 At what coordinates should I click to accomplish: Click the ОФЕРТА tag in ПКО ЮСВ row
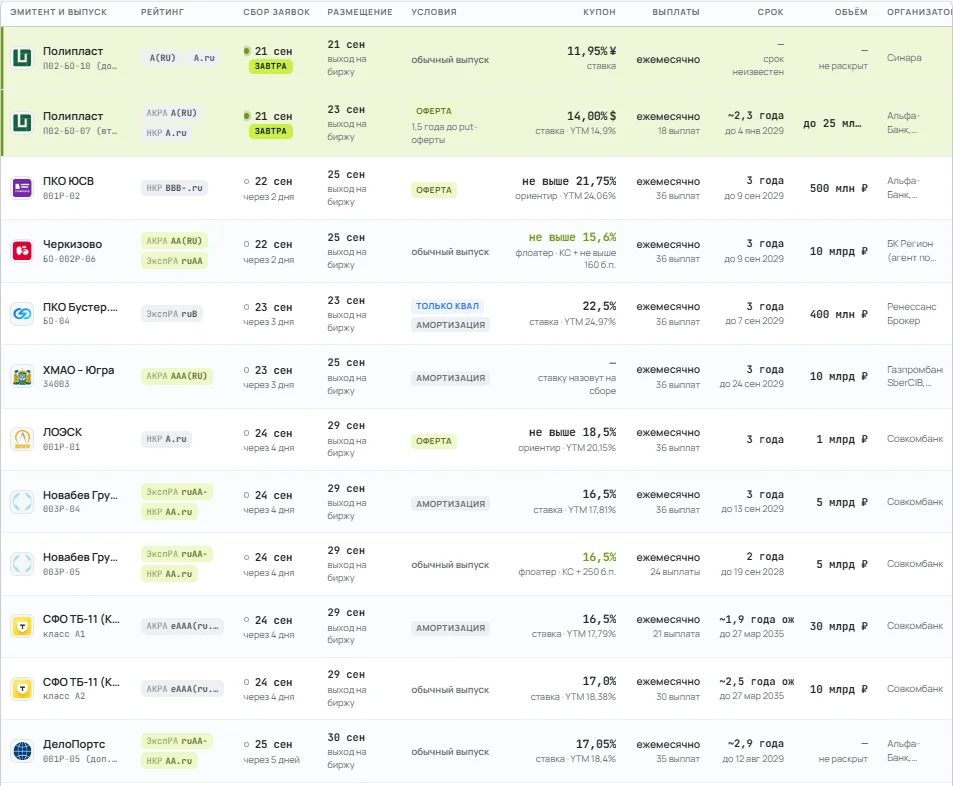tap(434, 190)
